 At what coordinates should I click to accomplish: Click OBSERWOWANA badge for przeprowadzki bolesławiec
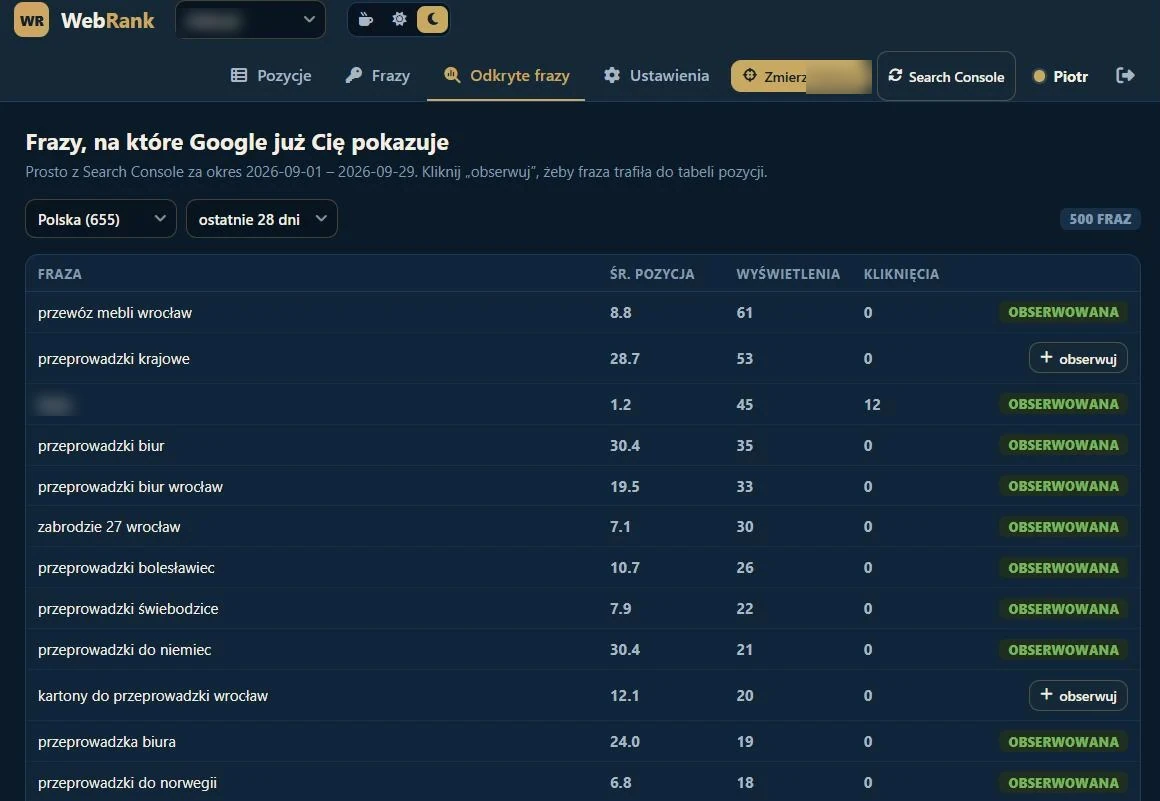pos(1063,568)
